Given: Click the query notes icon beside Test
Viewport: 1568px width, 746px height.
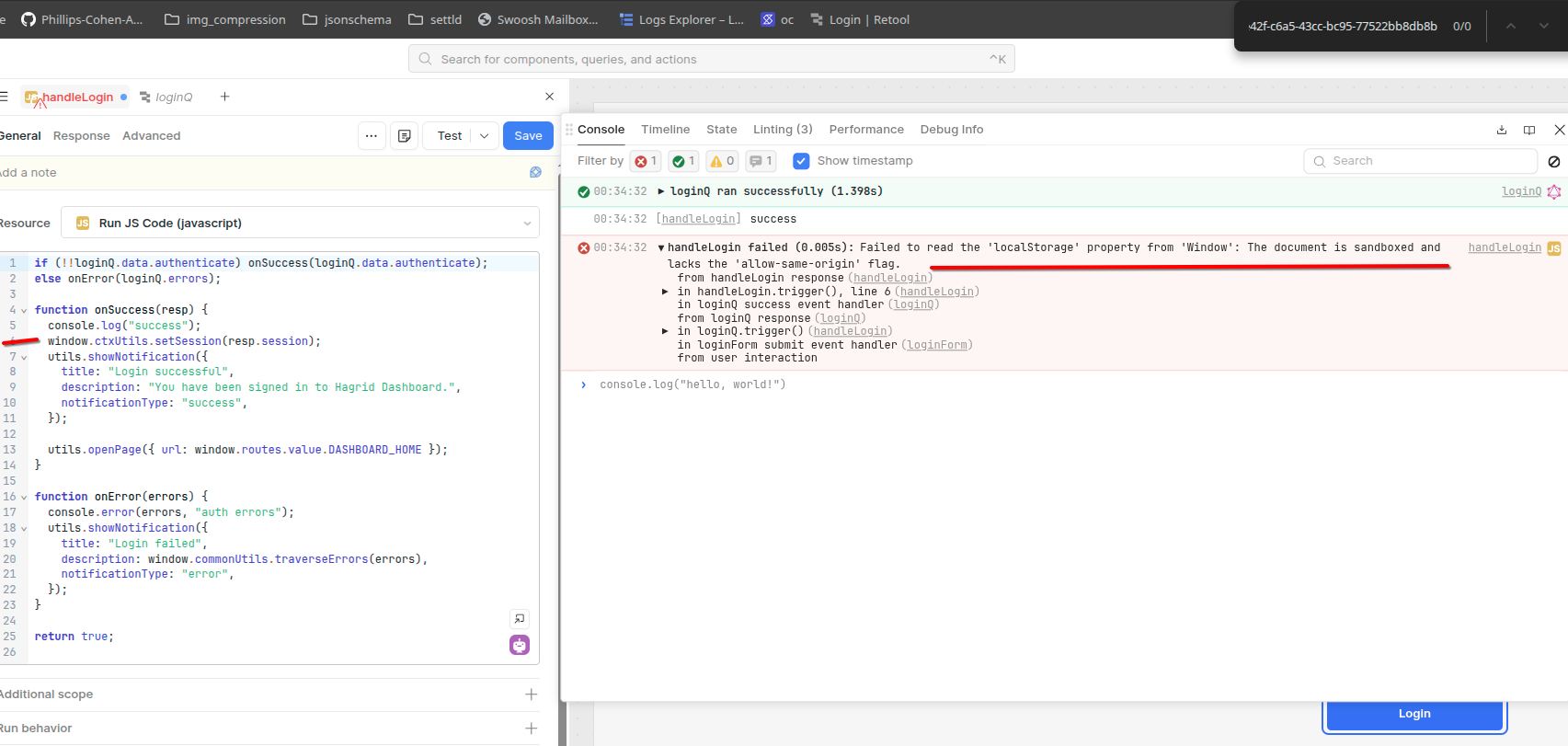Looking at the screenshot, I should click(x=404, y=136).
